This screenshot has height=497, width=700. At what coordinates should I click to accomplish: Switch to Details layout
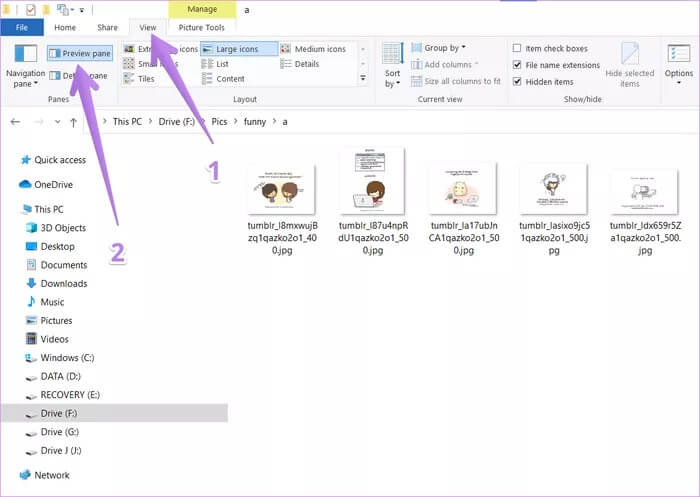click(300, 64)
